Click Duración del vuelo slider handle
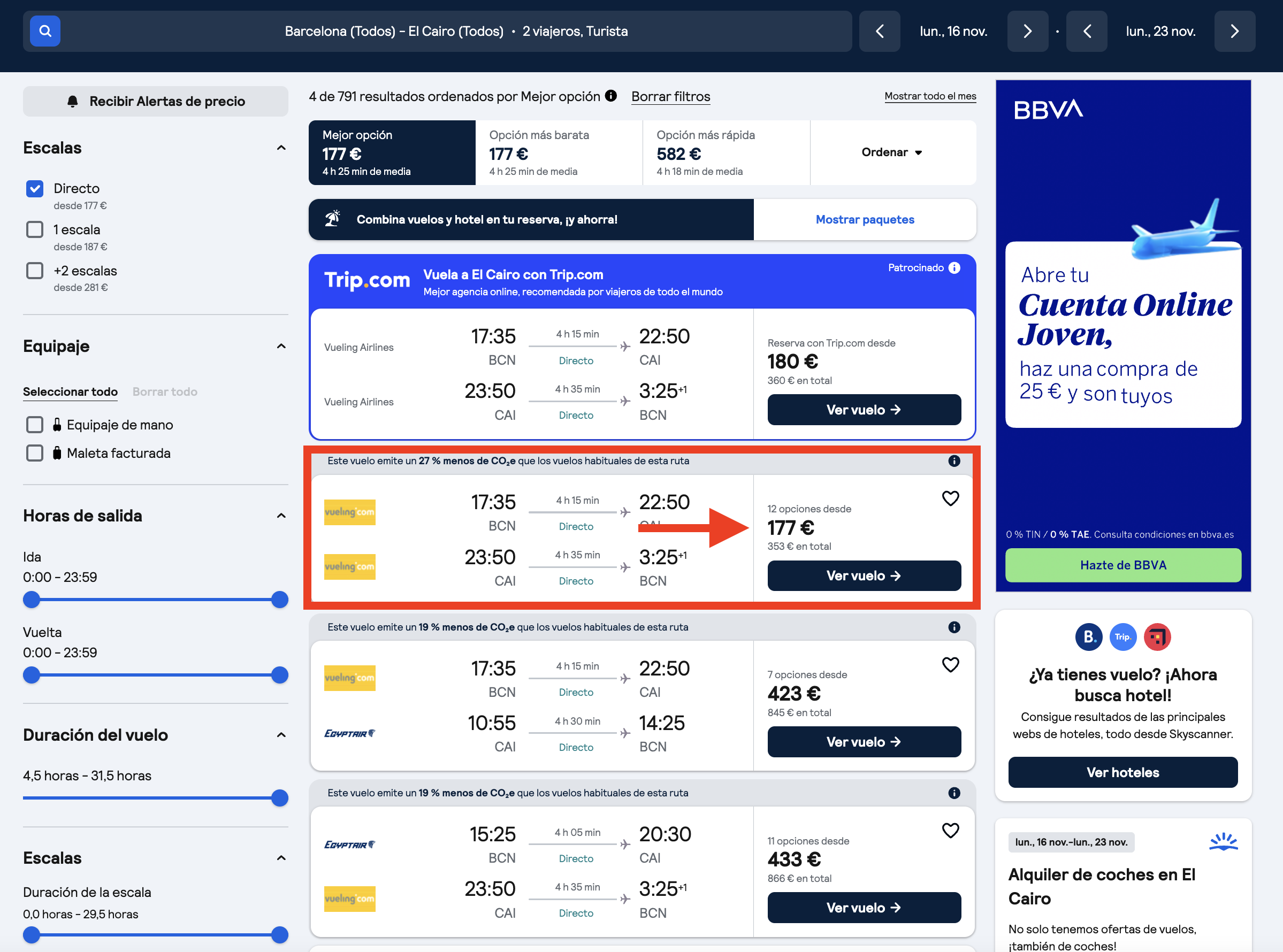The height and width of the screenshot is (952, 1283). [x=279, y=798]
